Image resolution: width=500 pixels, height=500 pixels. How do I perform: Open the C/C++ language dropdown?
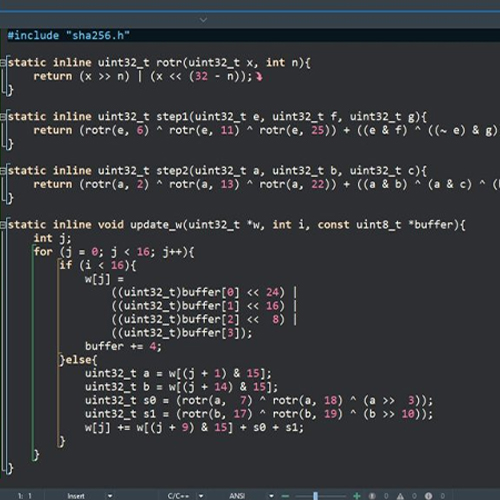pos(201,496)
